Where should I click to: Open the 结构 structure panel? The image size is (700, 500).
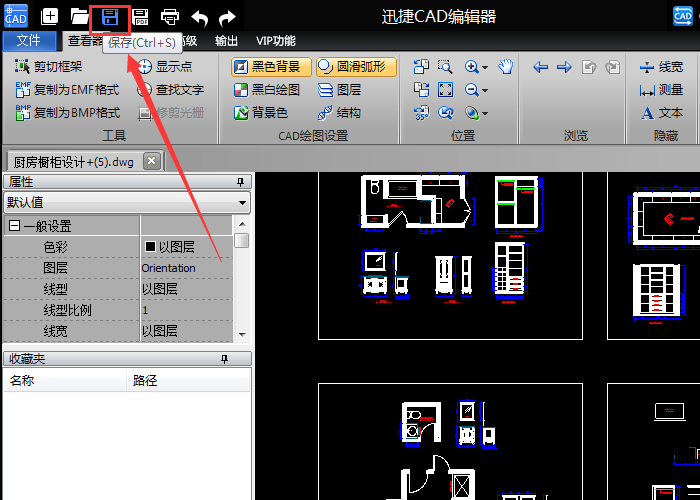tap(339, 112)
